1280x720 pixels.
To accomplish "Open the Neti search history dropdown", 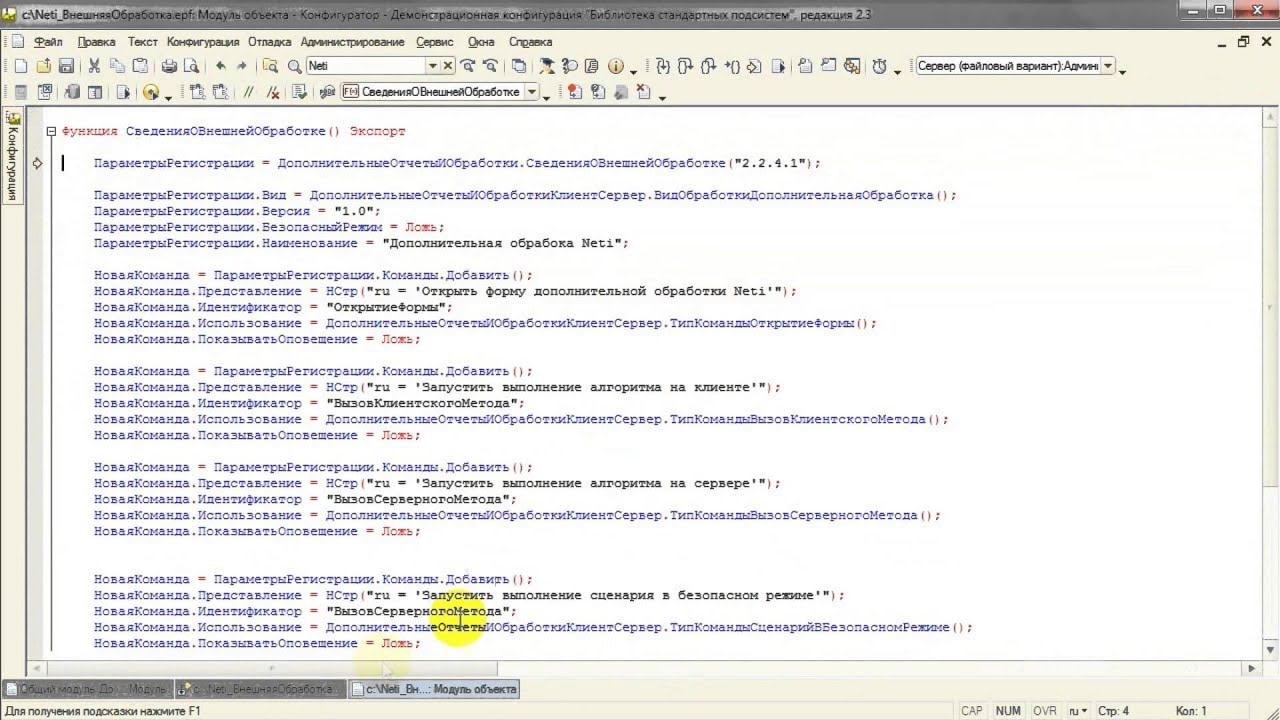I will (x=433, y=66).
